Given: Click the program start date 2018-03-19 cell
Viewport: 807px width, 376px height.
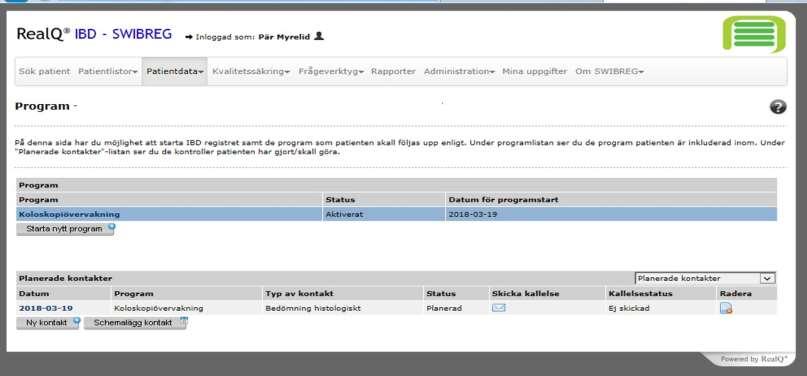Looking at the screenshot, I should [611, 214].
